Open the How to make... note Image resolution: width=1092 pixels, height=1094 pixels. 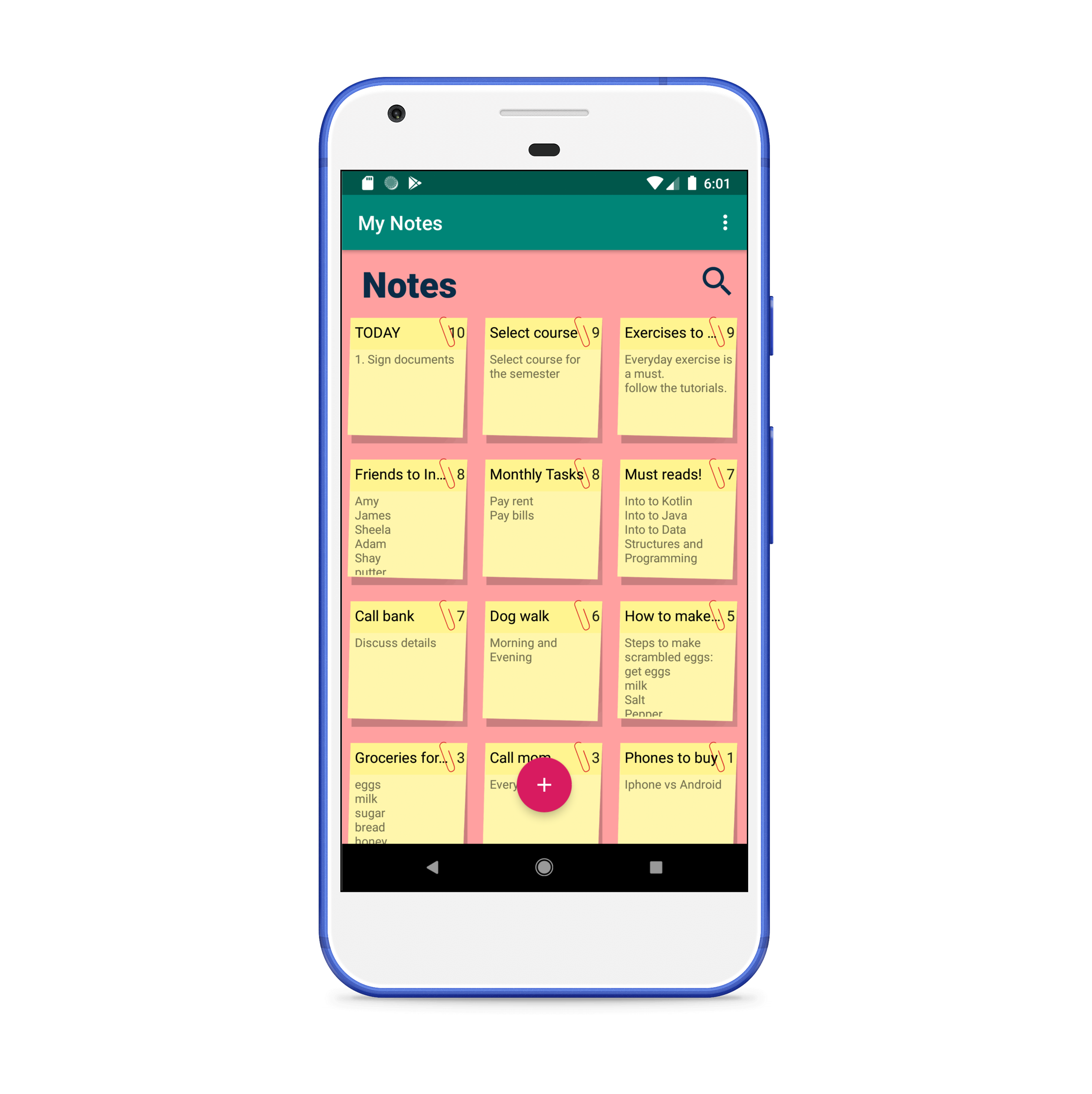680,660
